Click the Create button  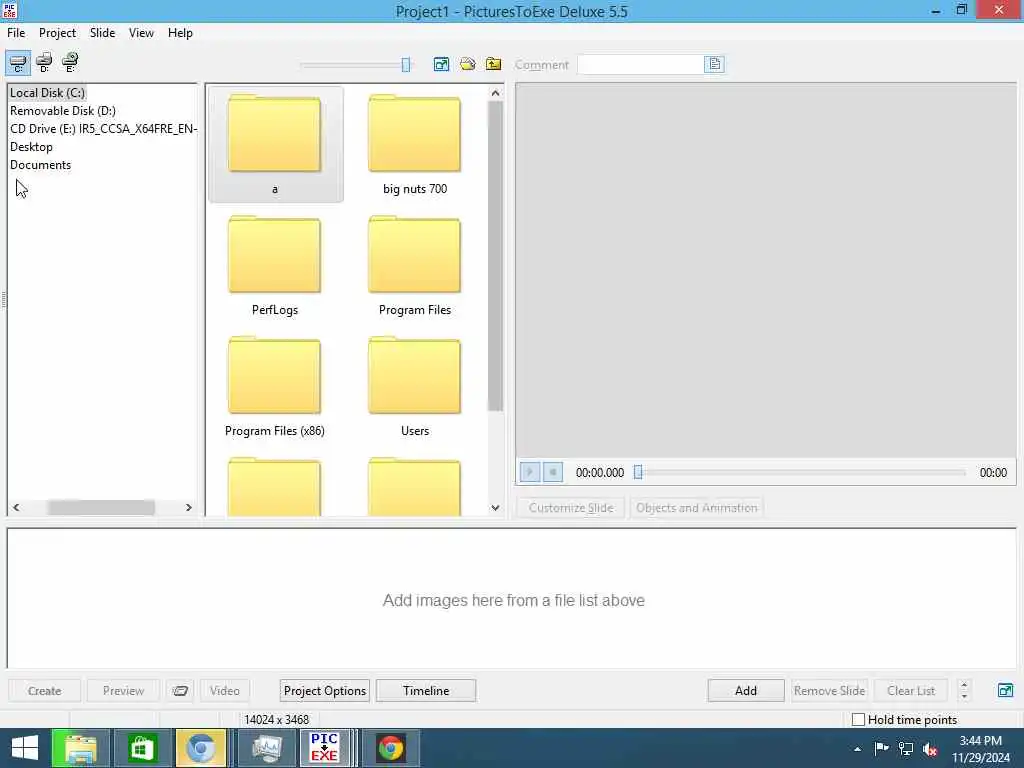(44, 690)
